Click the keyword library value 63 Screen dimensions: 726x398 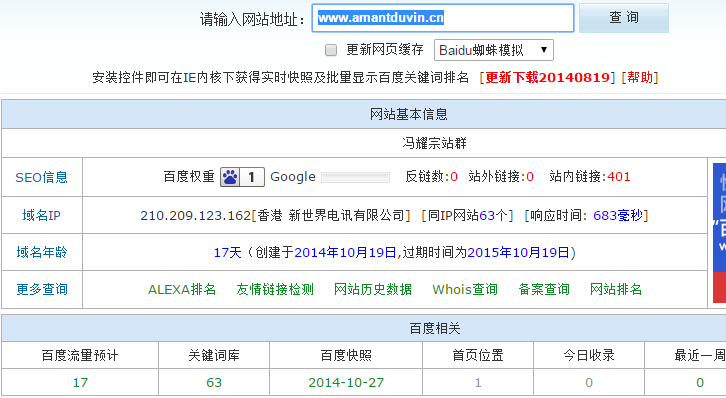tap(214, 383)
